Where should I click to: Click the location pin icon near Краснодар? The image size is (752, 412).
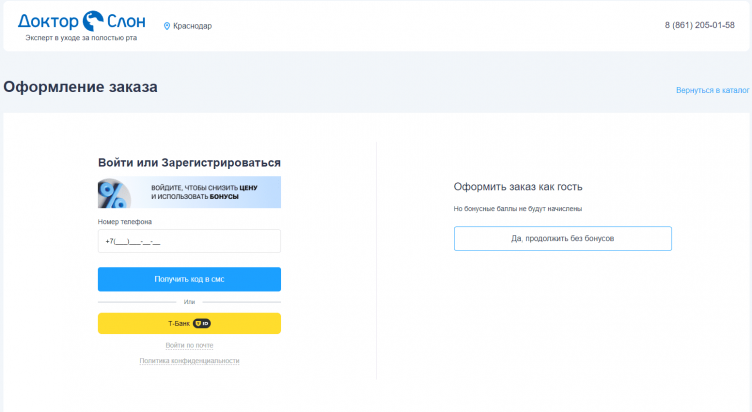click(x=167, y=26)
